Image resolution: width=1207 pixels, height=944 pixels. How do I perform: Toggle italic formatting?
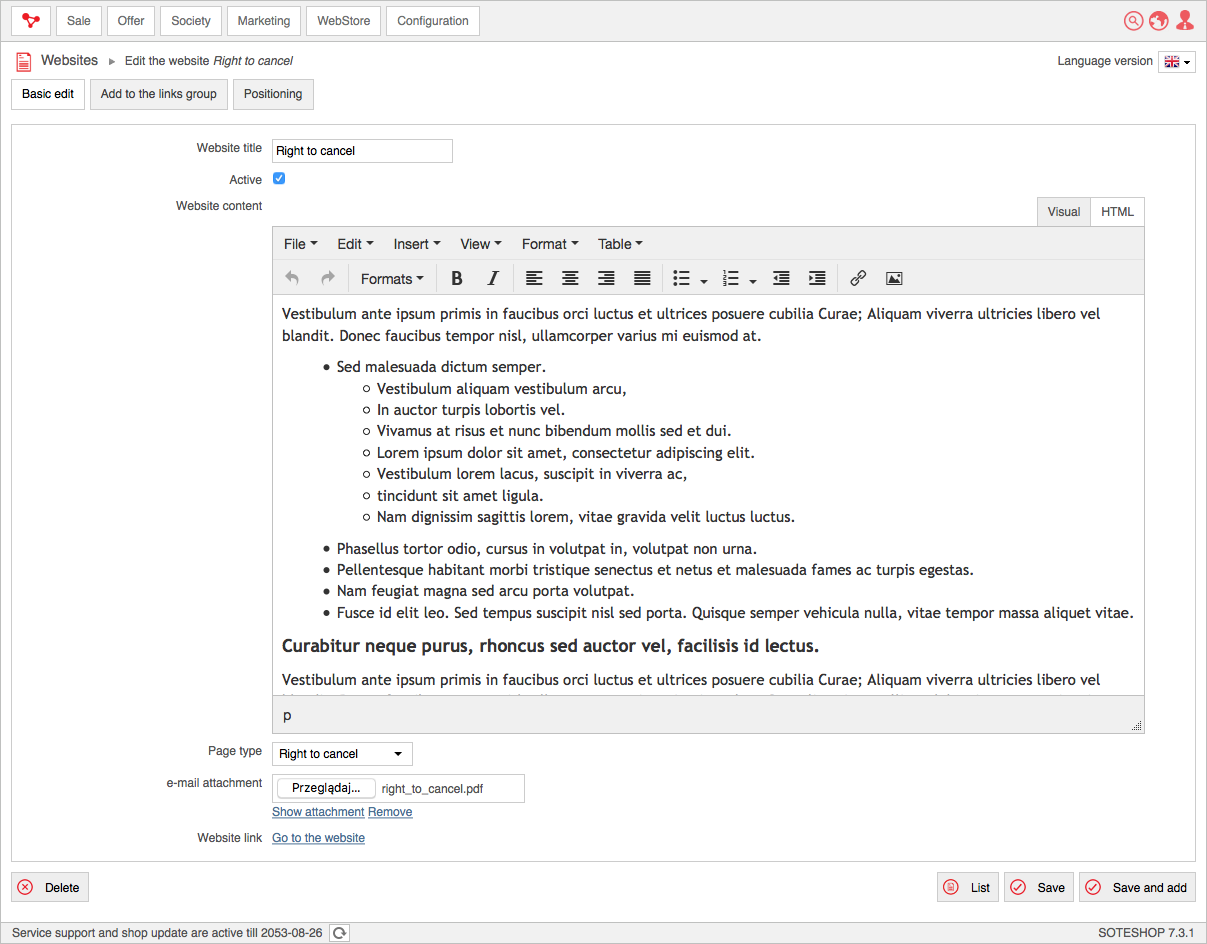pyautogui.click(x=492, y=278)
